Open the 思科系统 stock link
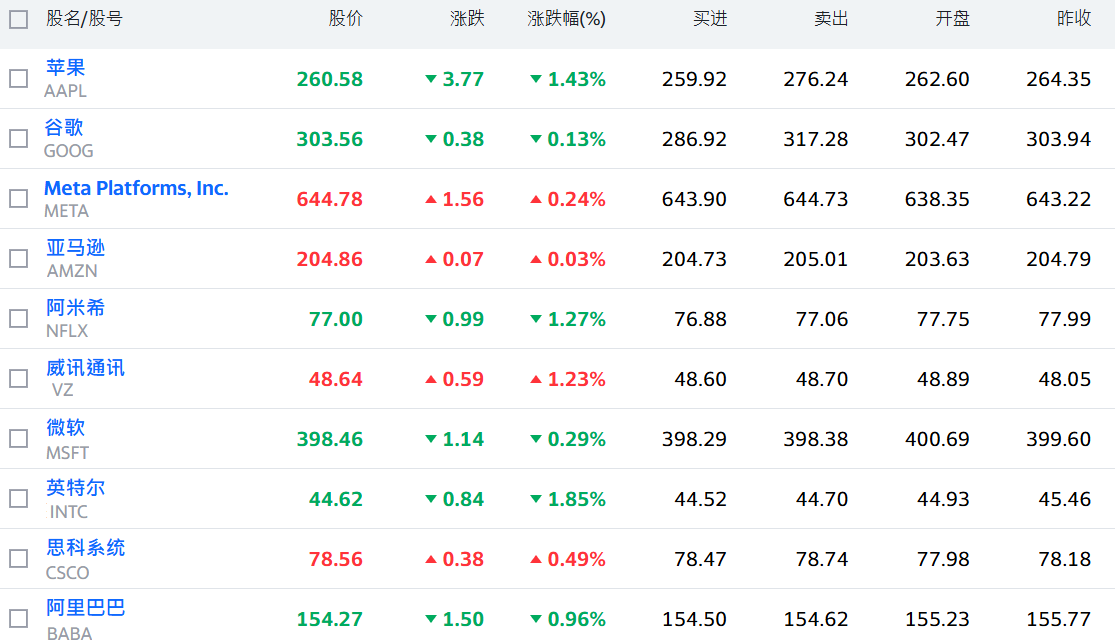This screenshot has height=644, width=1115. pos(85,547)
